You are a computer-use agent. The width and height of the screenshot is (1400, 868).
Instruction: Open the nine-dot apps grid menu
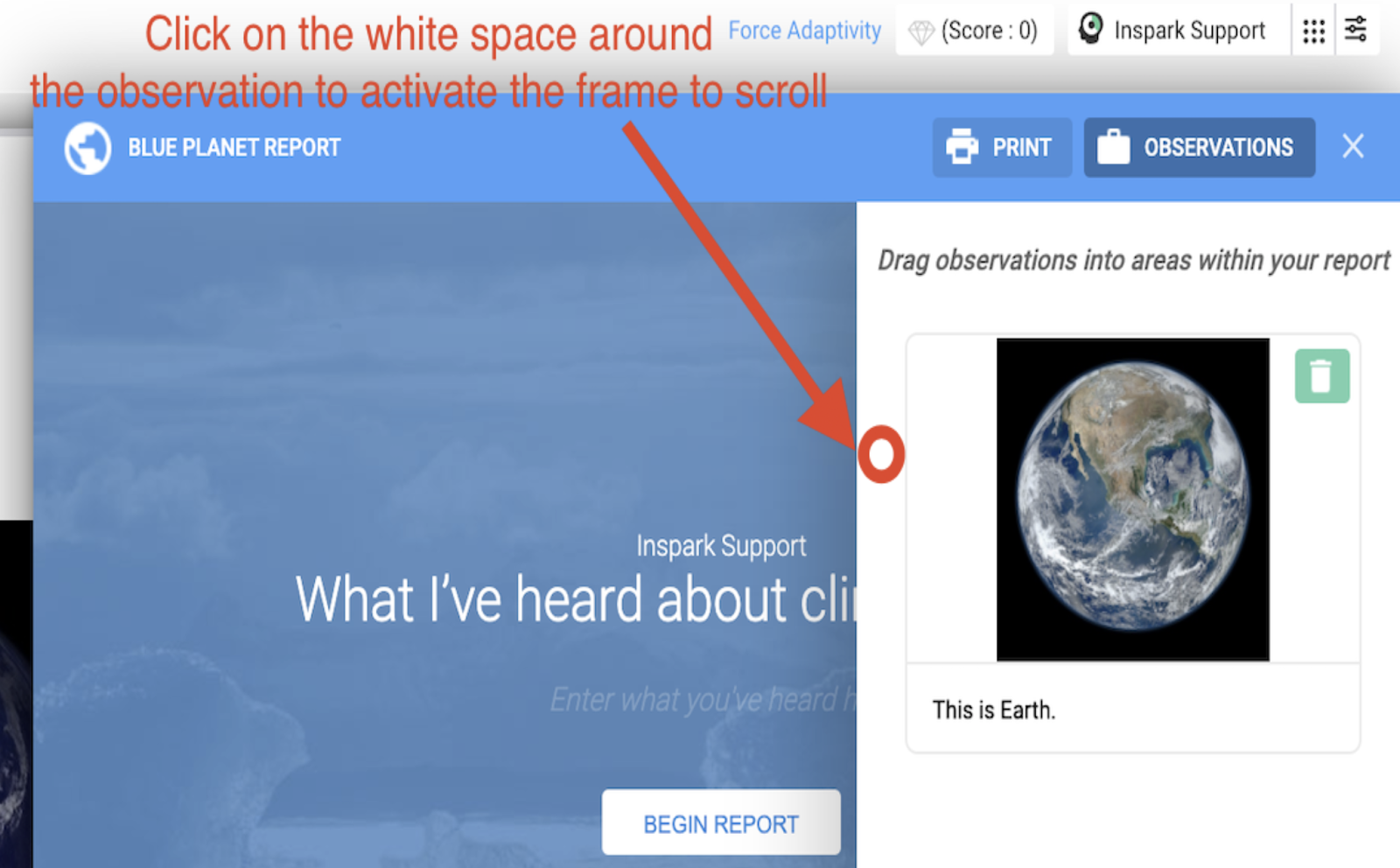pyautogui.click(x=1313, y=31)
